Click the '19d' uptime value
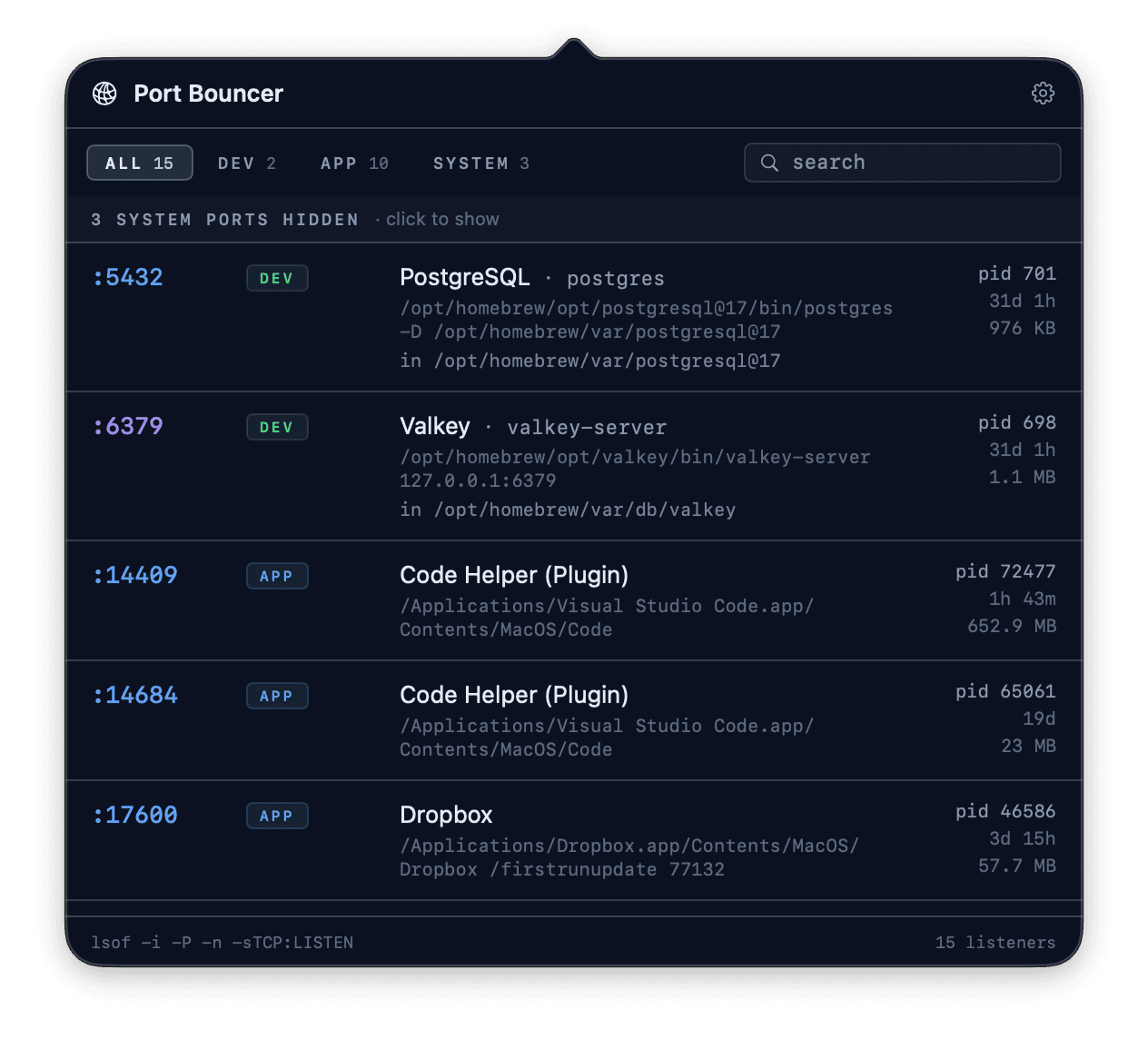 tap(1040, 719)
